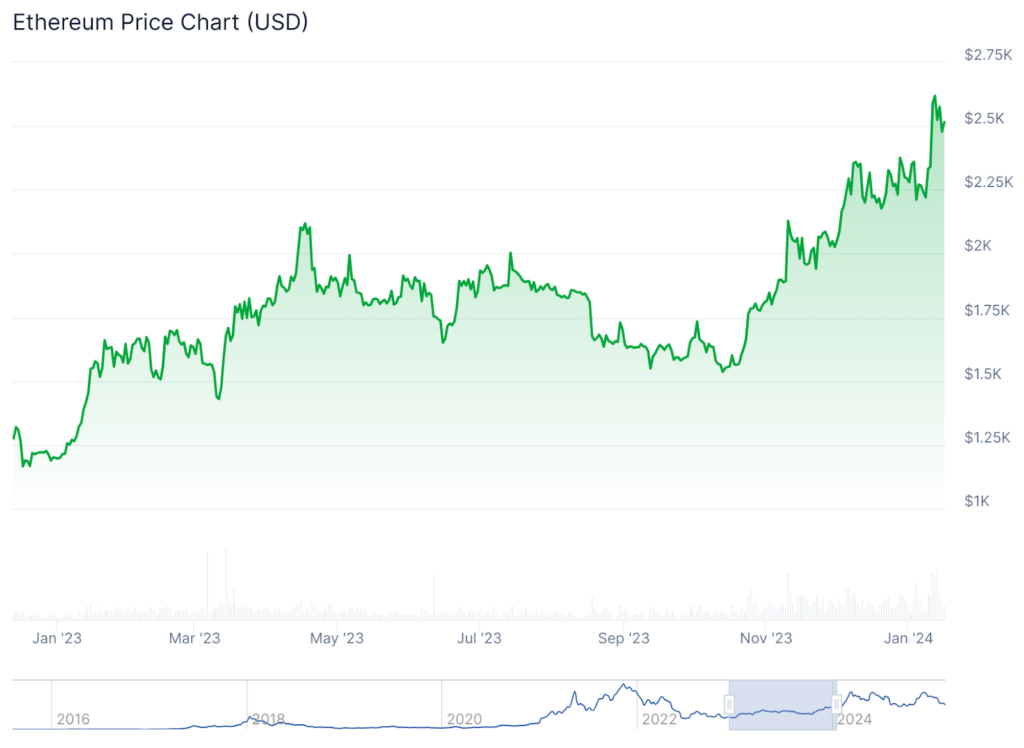Click the Ethereum Price Chart (USD) title
Screen dimensions: 1024x748
click(160, 23)
